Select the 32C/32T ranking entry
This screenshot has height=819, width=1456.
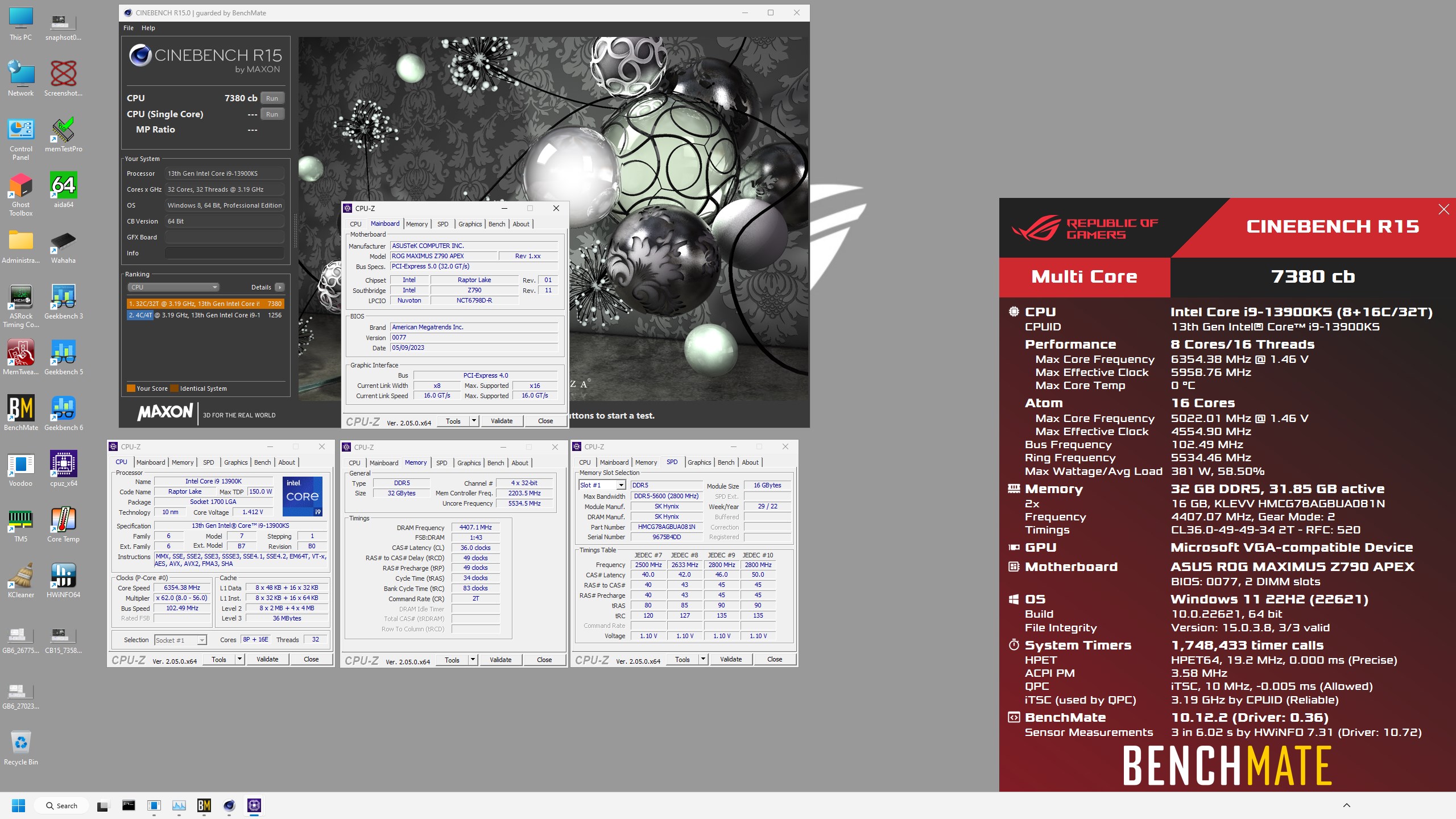pos(205,304)
